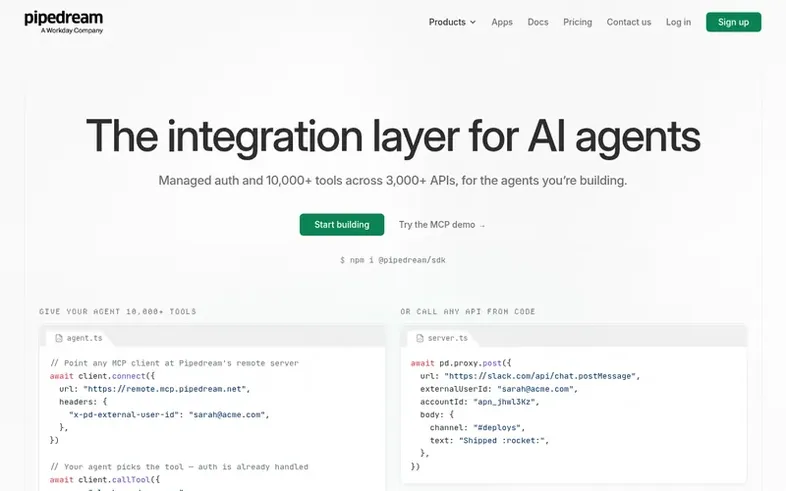Click the remote.mcp.pipedream.net URL string
Screen dimensions: 786x491
165,389
